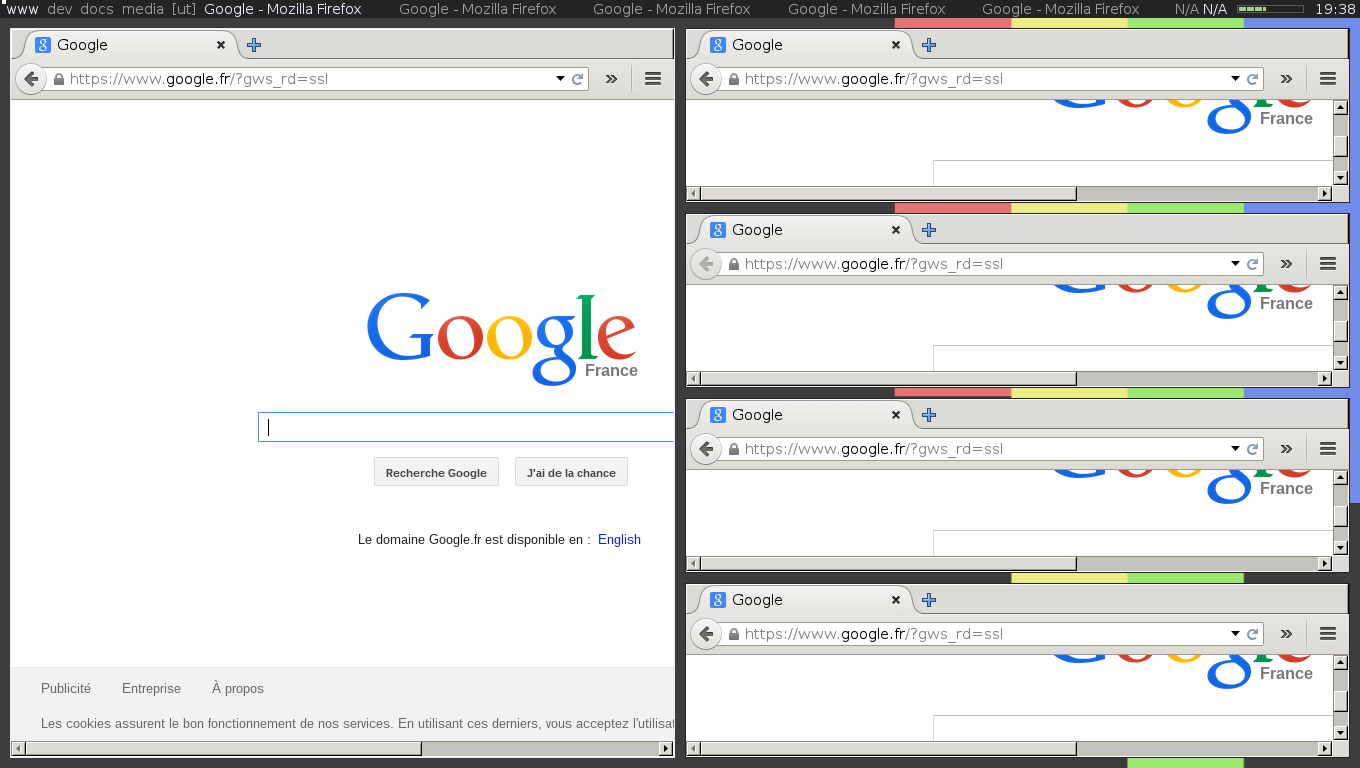
Task: Open the À propos footer link
Action: [x=238, y=688]
